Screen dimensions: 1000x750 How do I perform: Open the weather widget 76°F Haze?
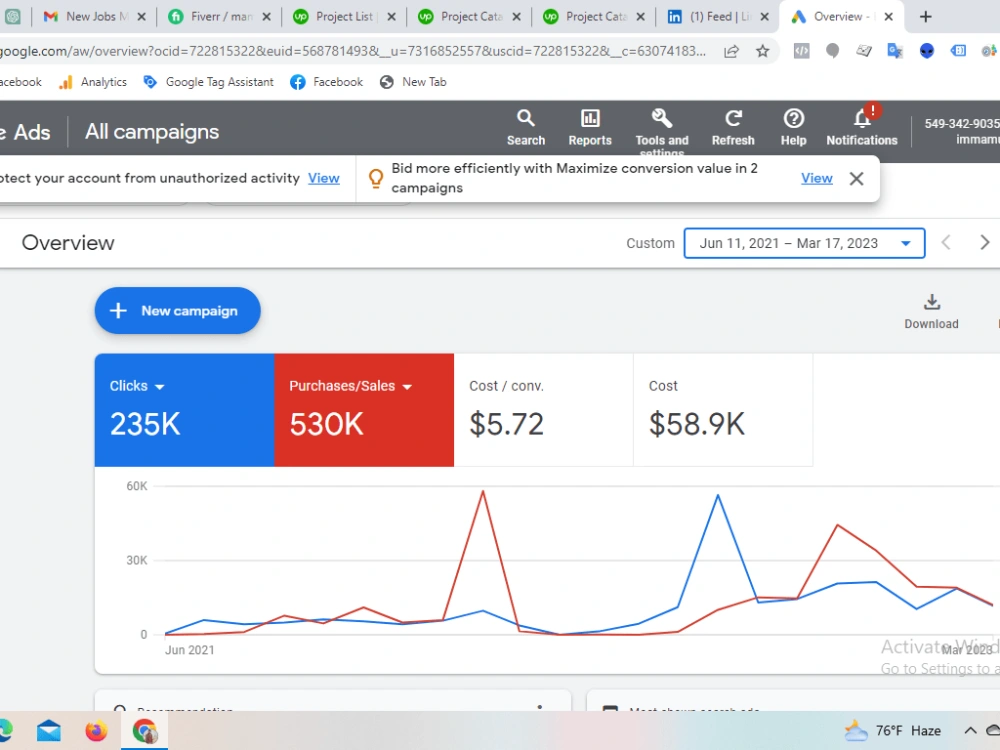point(892,731)
